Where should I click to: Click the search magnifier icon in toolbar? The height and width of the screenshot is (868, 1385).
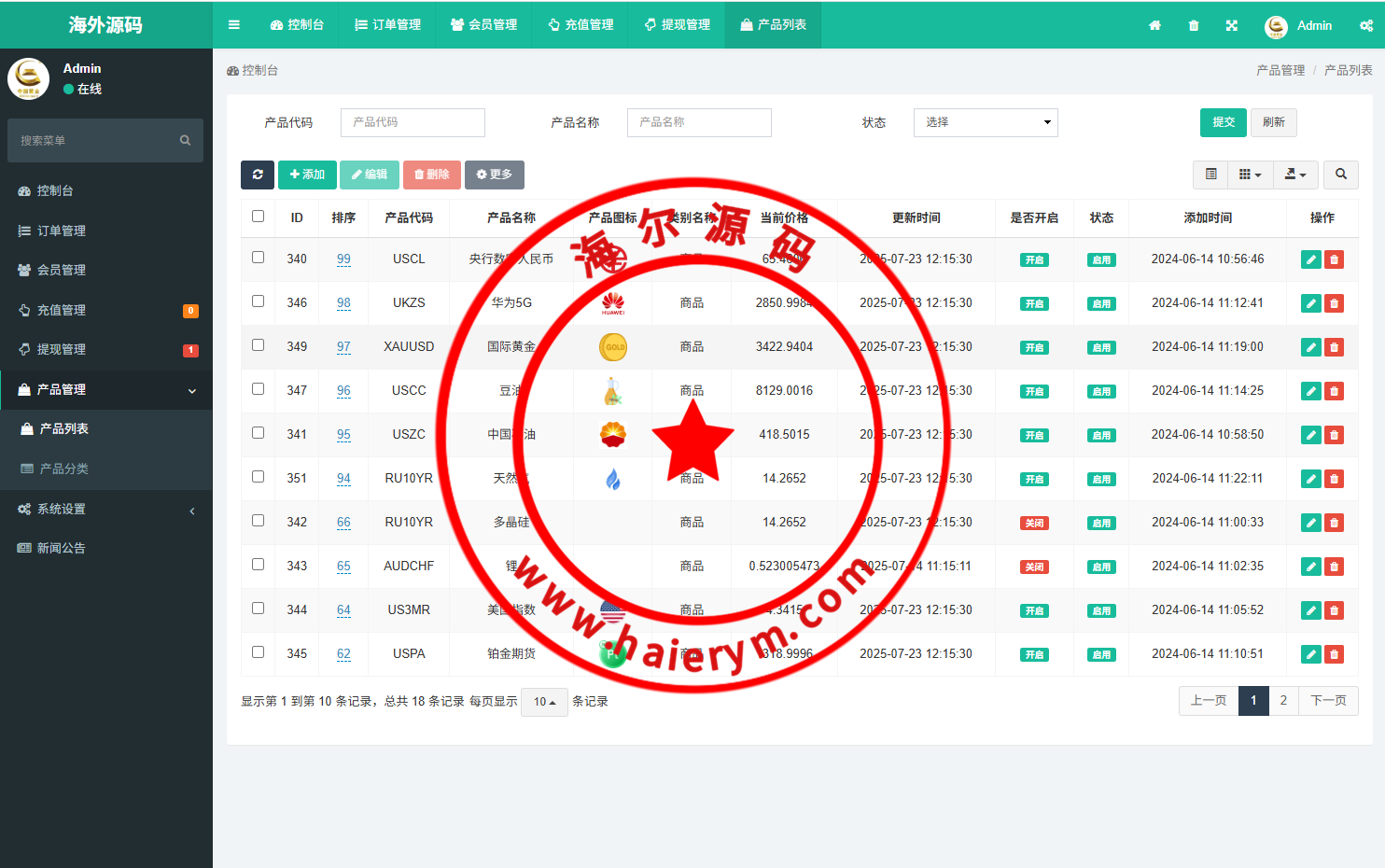click(1341, 175)
